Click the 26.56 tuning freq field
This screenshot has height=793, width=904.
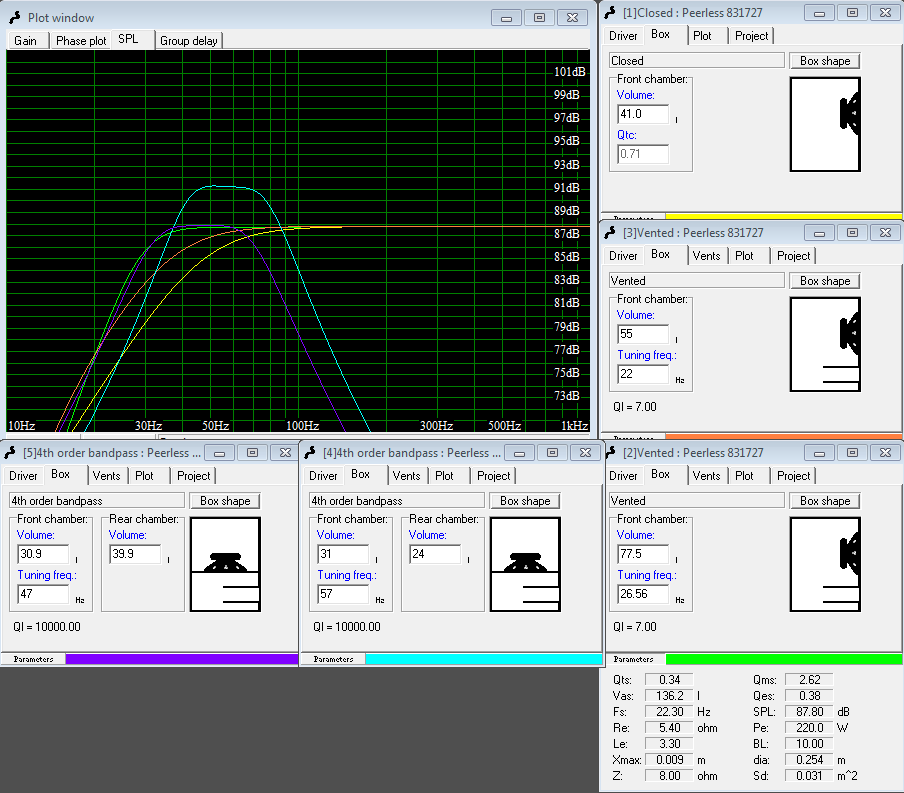pyautogui.click(x=643, y=594)
